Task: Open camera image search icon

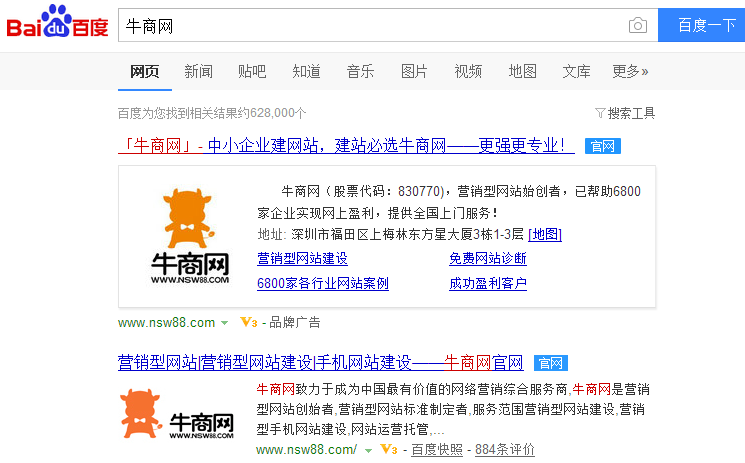Action: pyautogui.click(x=638, y=25)
